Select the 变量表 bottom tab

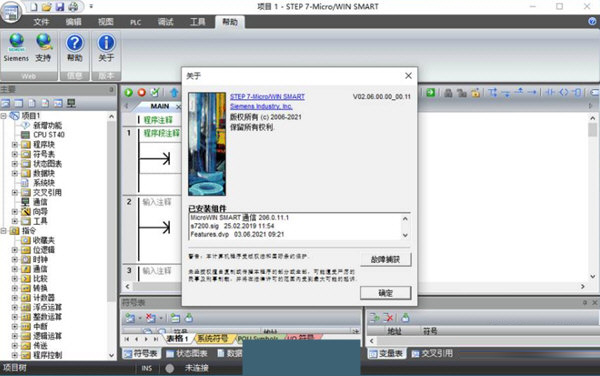point(386,353)
